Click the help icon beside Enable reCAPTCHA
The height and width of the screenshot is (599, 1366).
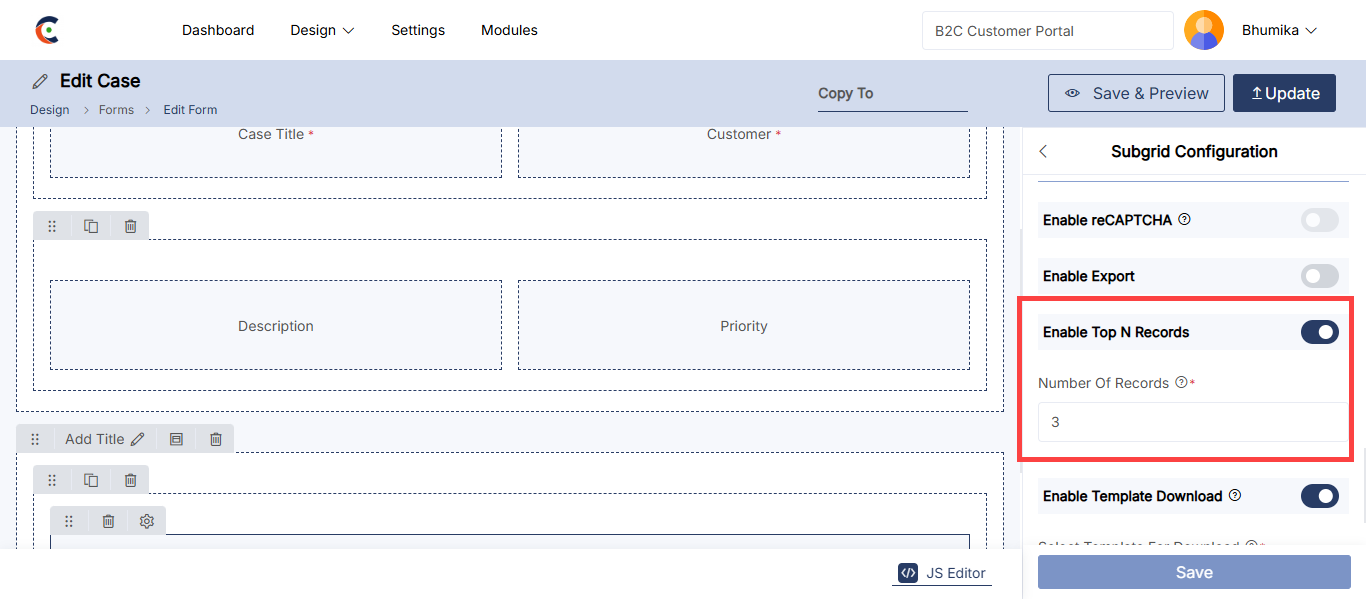coord(1185,220)
